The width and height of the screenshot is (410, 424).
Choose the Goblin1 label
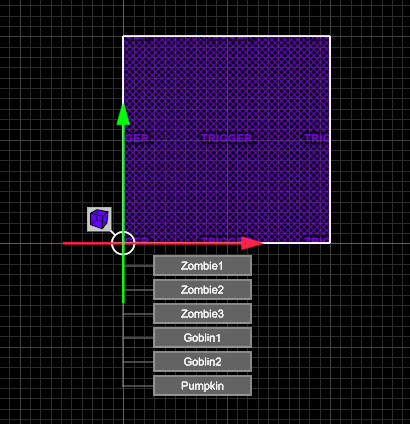202,338
